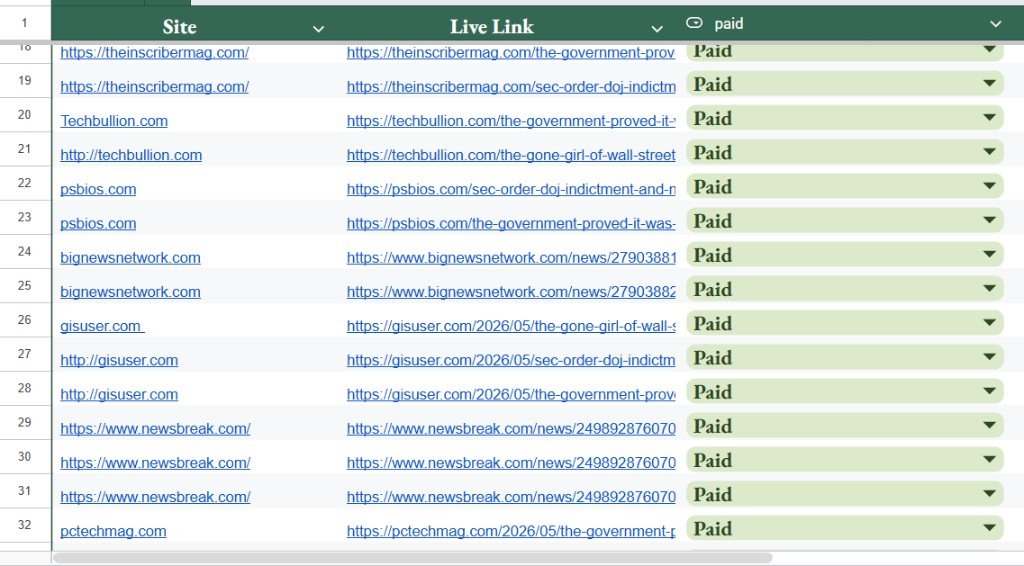Expand the Paid dropdown in row 30

(989, 459)
